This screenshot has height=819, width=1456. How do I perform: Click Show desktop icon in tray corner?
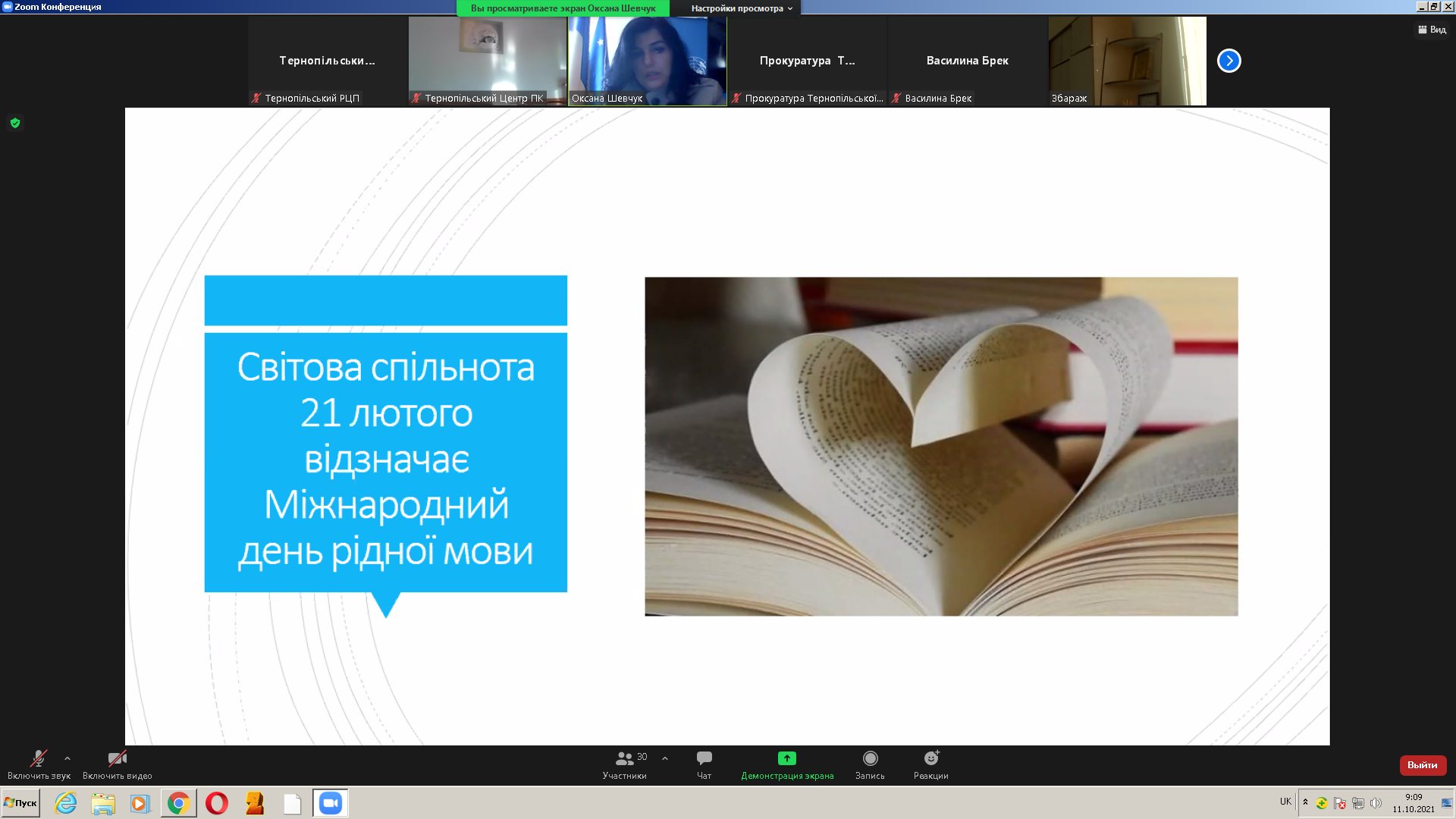coord(1447,803)
